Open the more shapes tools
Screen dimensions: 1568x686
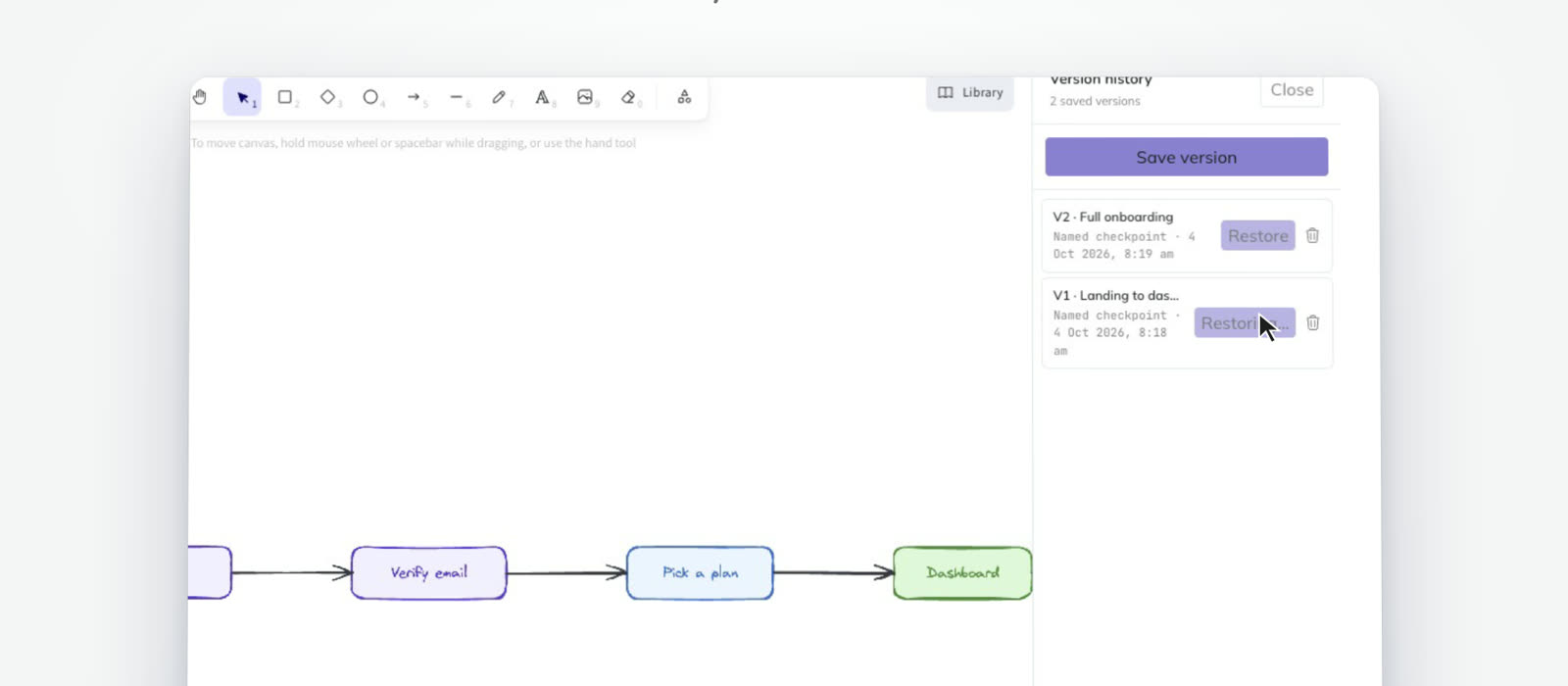click(x=684, y=97)
